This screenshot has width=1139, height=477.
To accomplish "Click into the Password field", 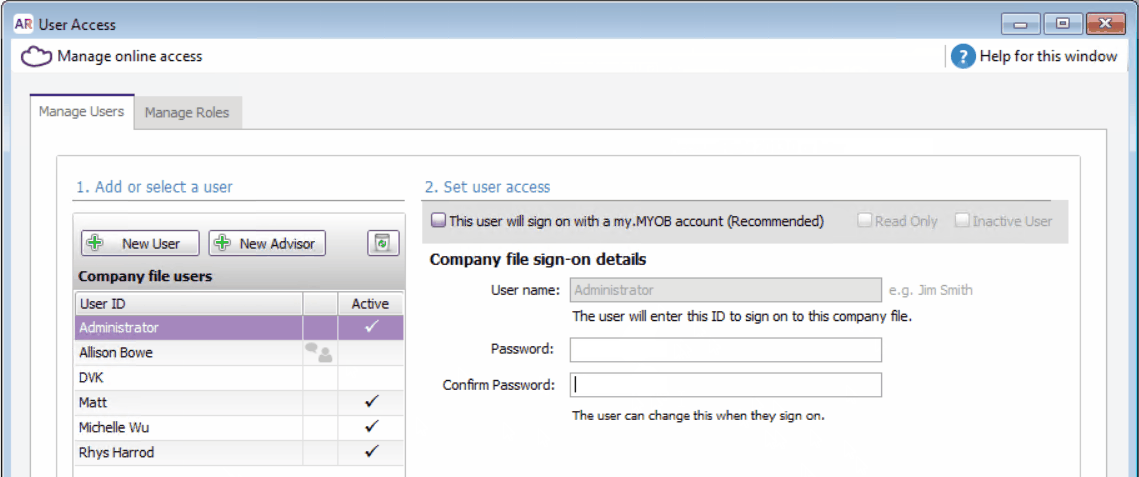I will 725,349.
